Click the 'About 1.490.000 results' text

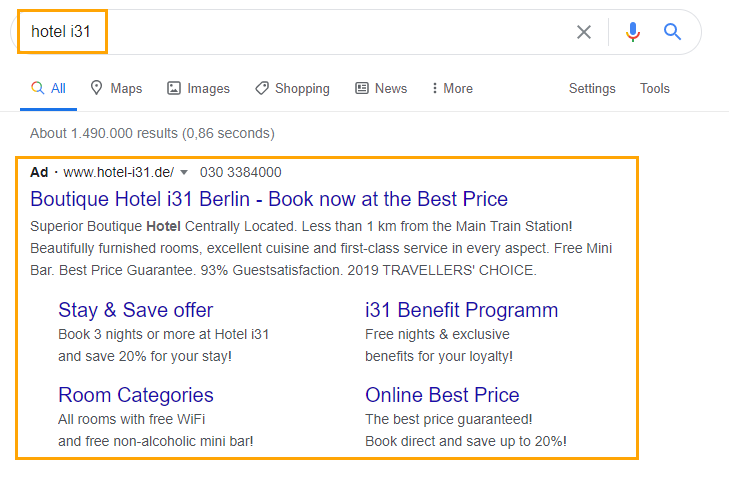tap(152, 133)
